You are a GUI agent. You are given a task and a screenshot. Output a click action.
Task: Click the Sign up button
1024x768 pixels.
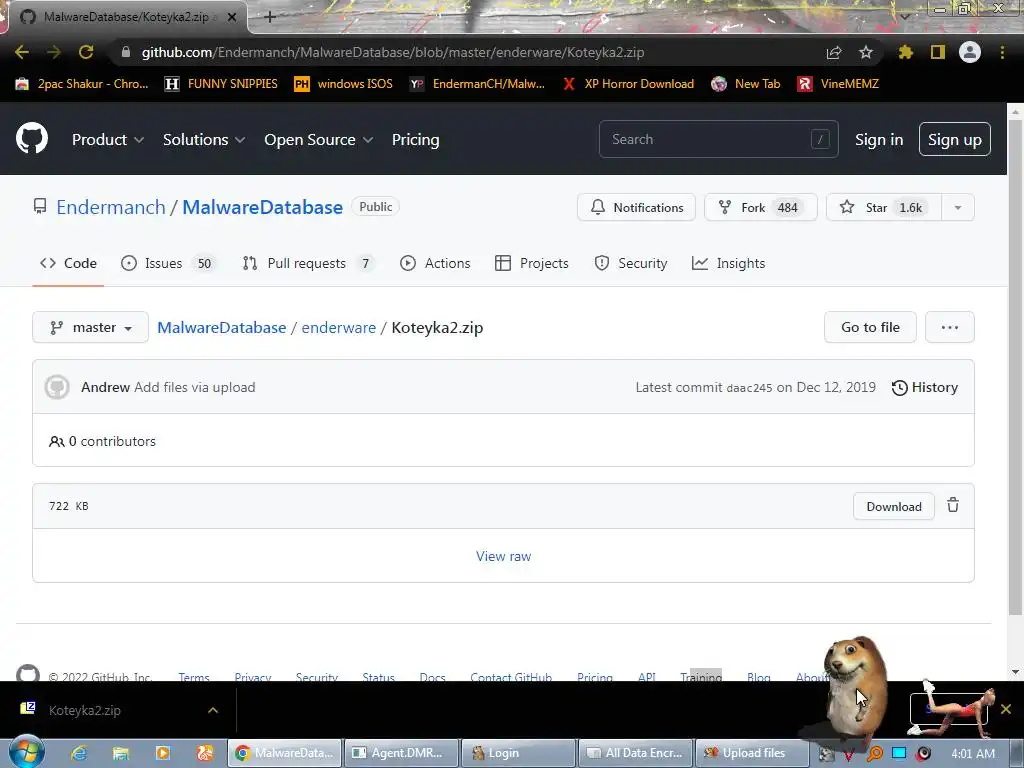pos(955,140)
